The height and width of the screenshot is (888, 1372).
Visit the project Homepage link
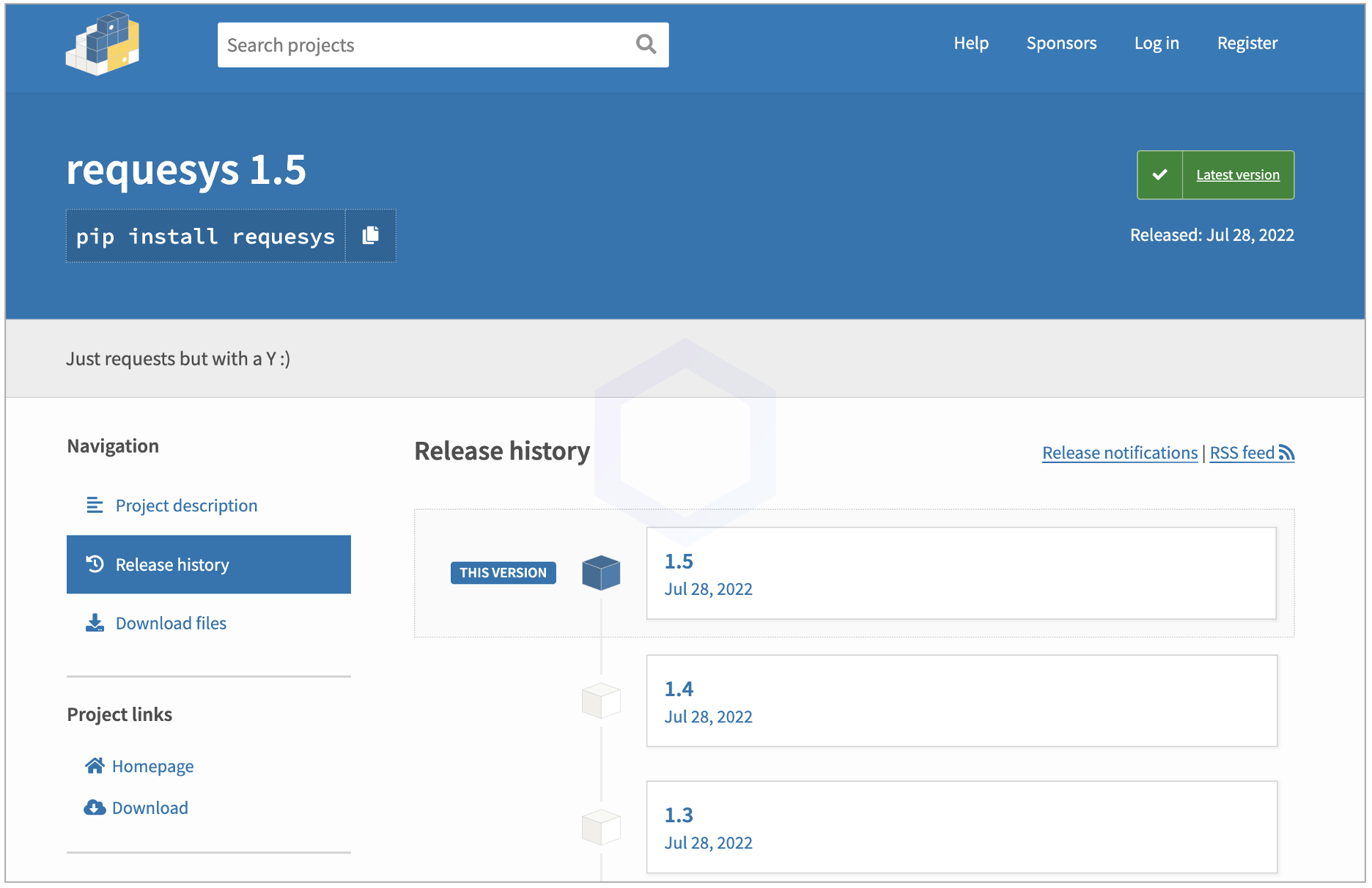152,766
